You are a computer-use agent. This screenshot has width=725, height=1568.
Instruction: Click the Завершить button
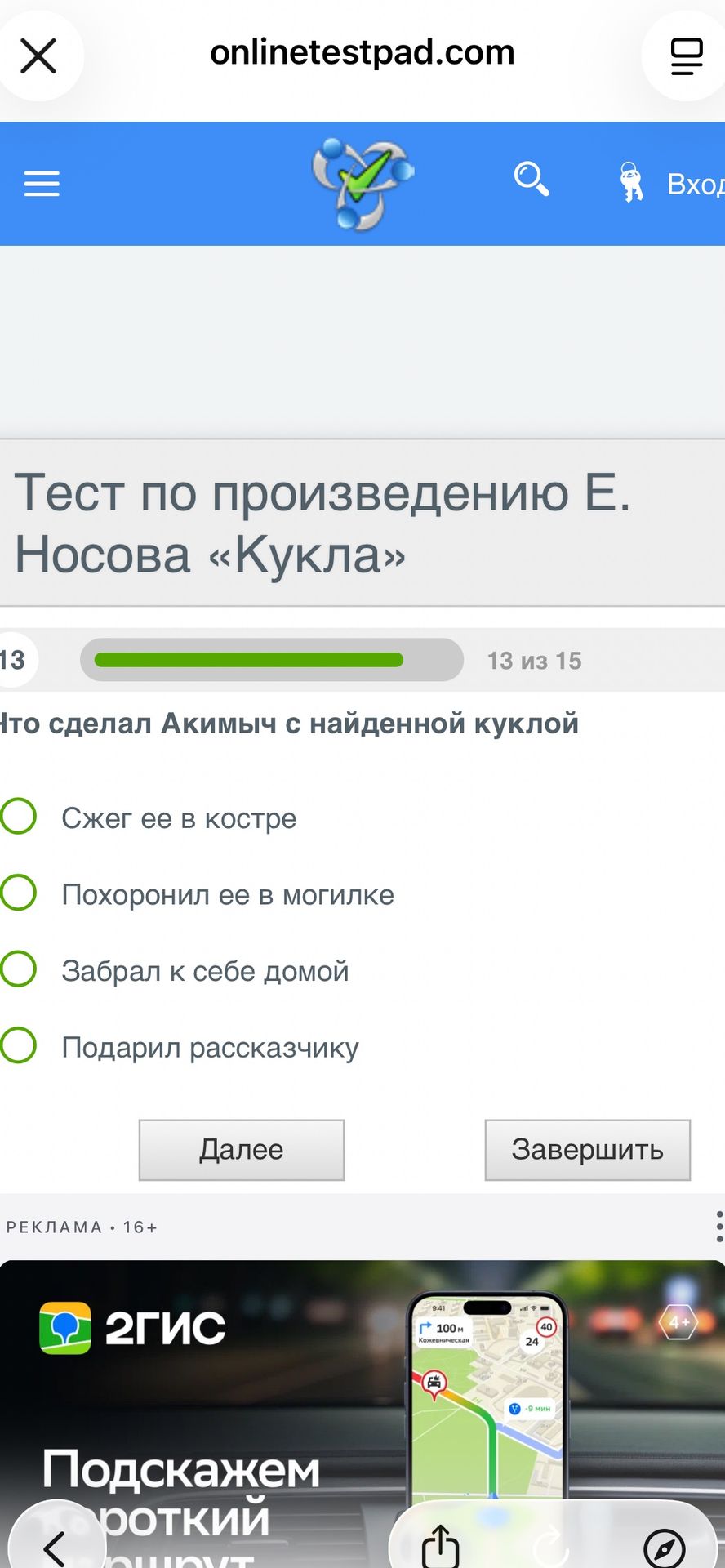point(588,1150)
